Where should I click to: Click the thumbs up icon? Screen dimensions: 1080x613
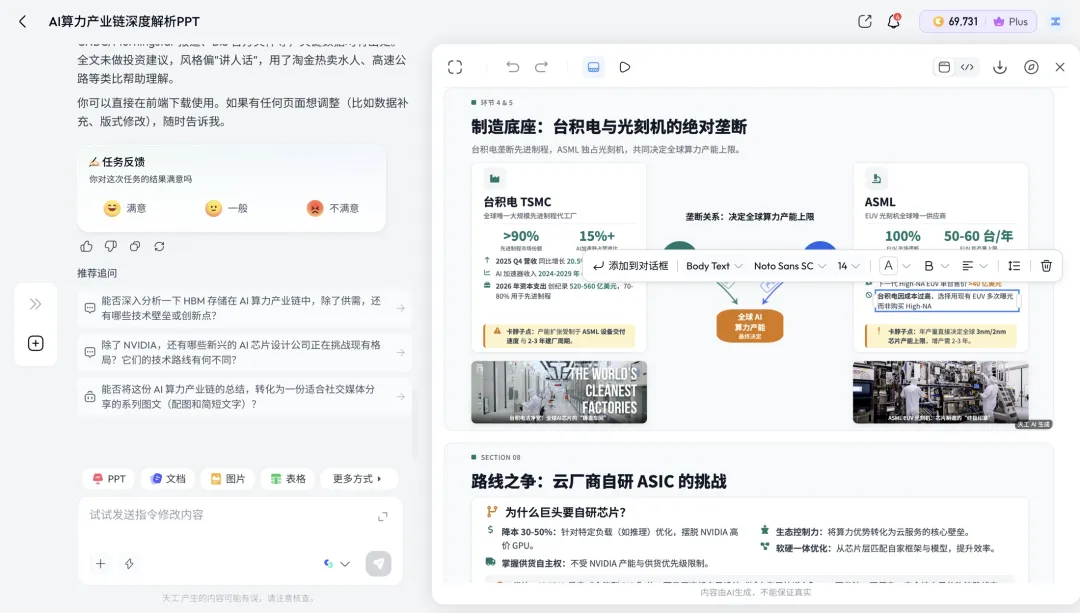click(86, 247)
